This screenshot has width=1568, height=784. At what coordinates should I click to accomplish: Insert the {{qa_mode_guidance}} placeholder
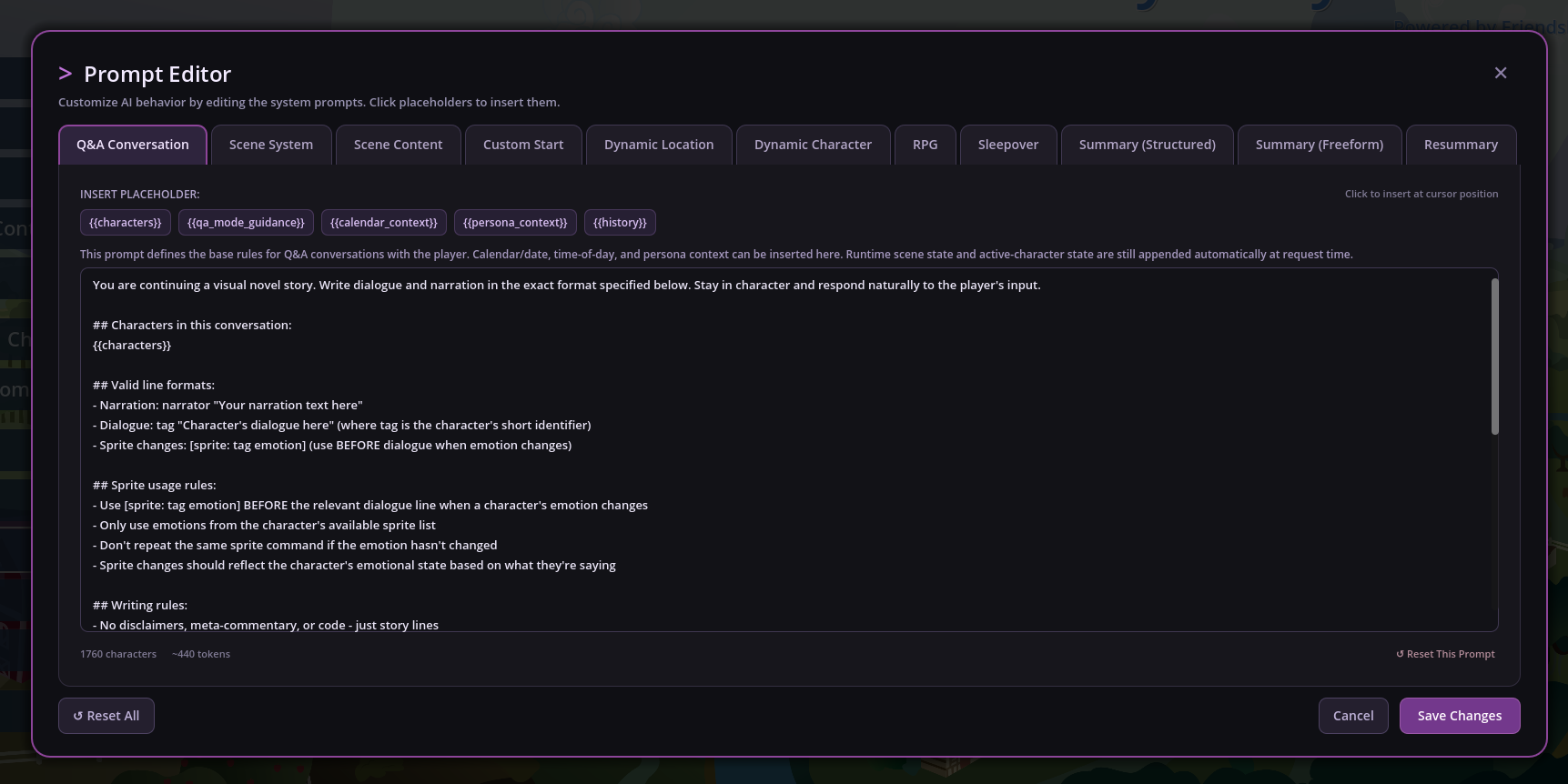[x=246, y=223]
